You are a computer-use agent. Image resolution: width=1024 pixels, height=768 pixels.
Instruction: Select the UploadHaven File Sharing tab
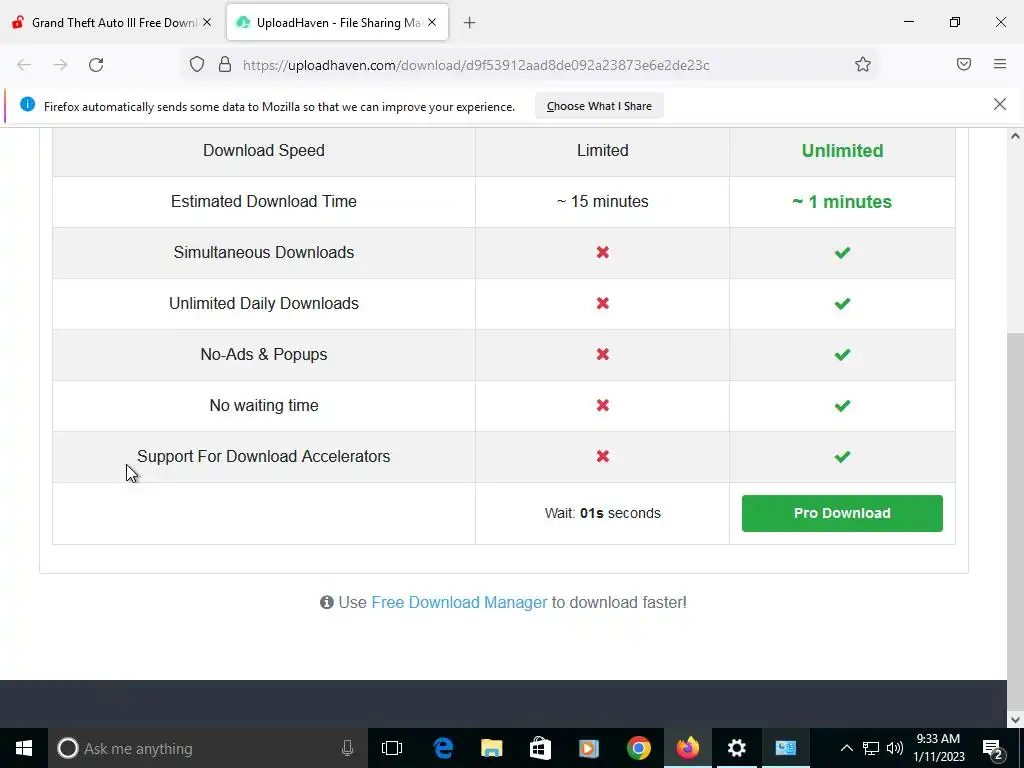tap(338, 22)
